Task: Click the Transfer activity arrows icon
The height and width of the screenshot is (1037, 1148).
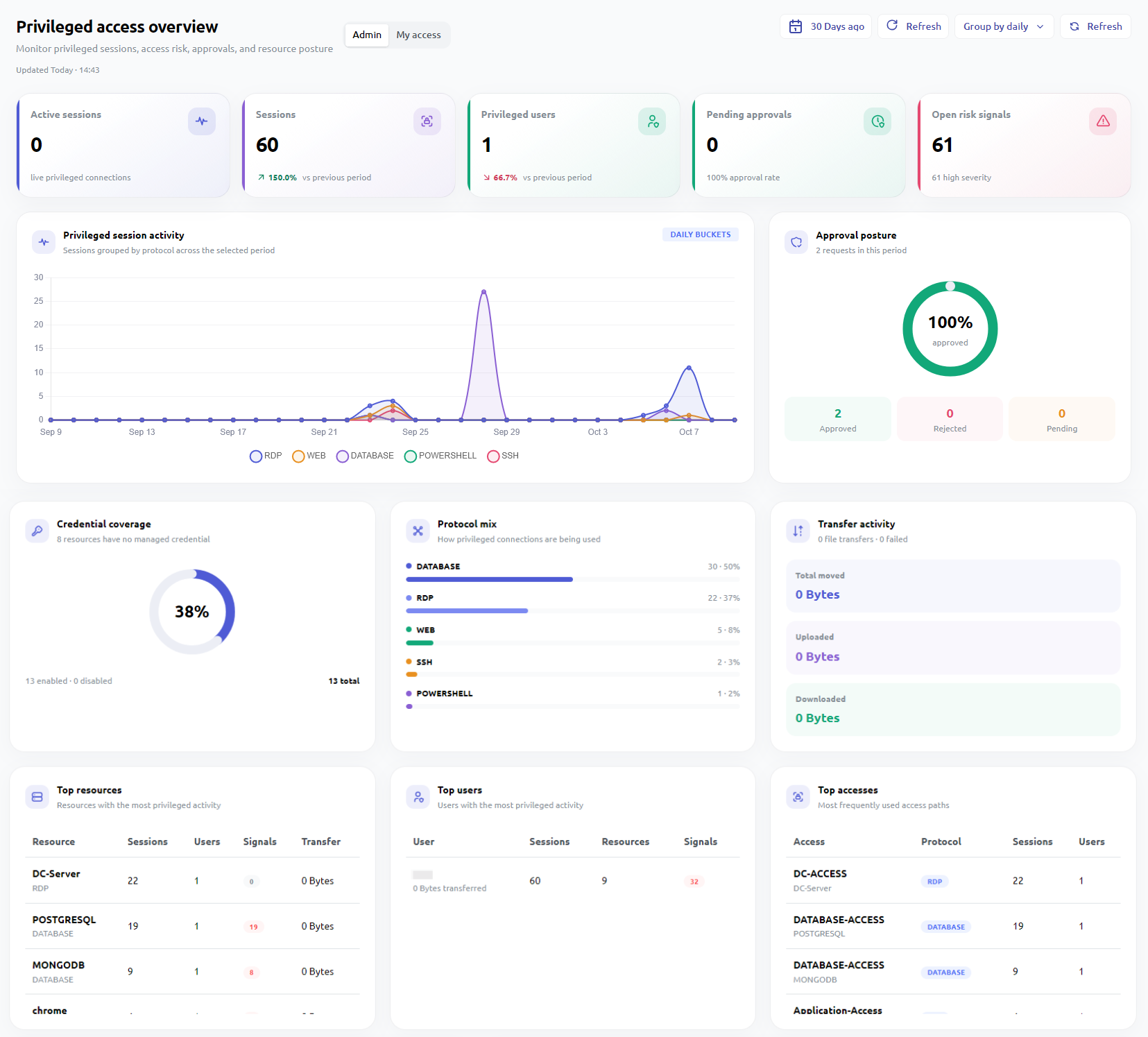Action: coord(798,531)
